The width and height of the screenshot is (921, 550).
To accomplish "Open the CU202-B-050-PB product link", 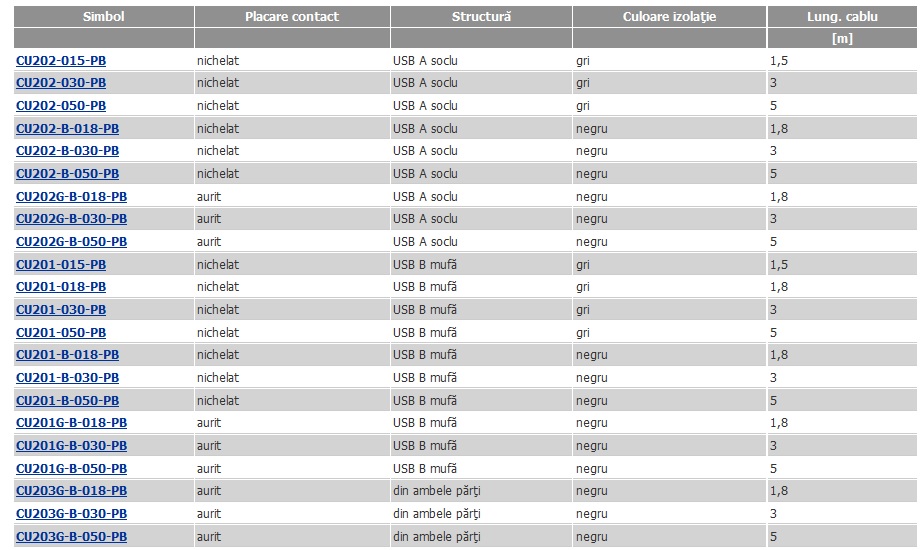I will [68, 174].
